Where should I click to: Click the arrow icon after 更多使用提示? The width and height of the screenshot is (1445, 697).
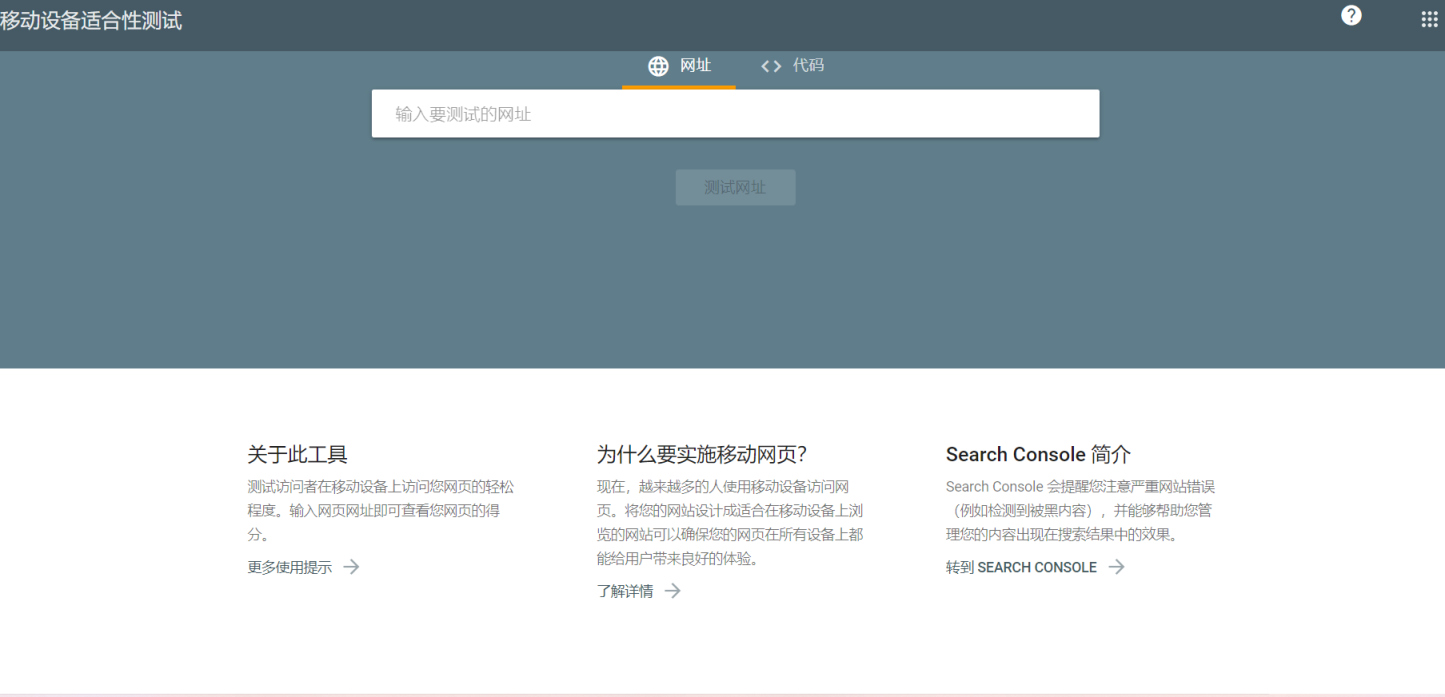351,567
